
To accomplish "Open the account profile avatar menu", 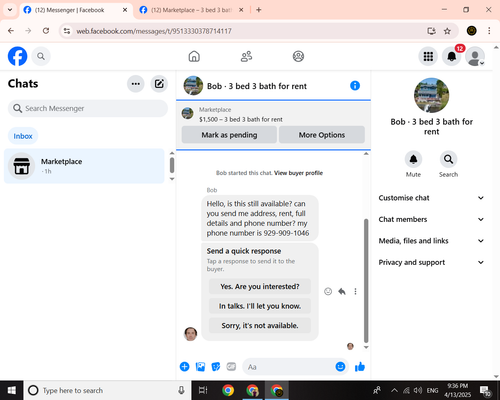I will pos(475,56).
